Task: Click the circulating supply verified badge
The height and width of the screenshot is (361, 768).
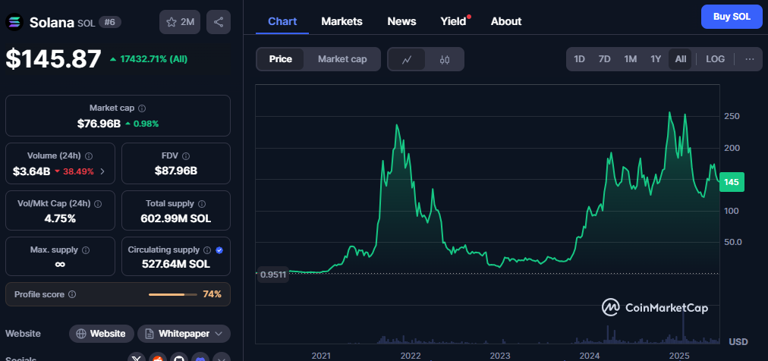Action: click(x=219, y=250)
